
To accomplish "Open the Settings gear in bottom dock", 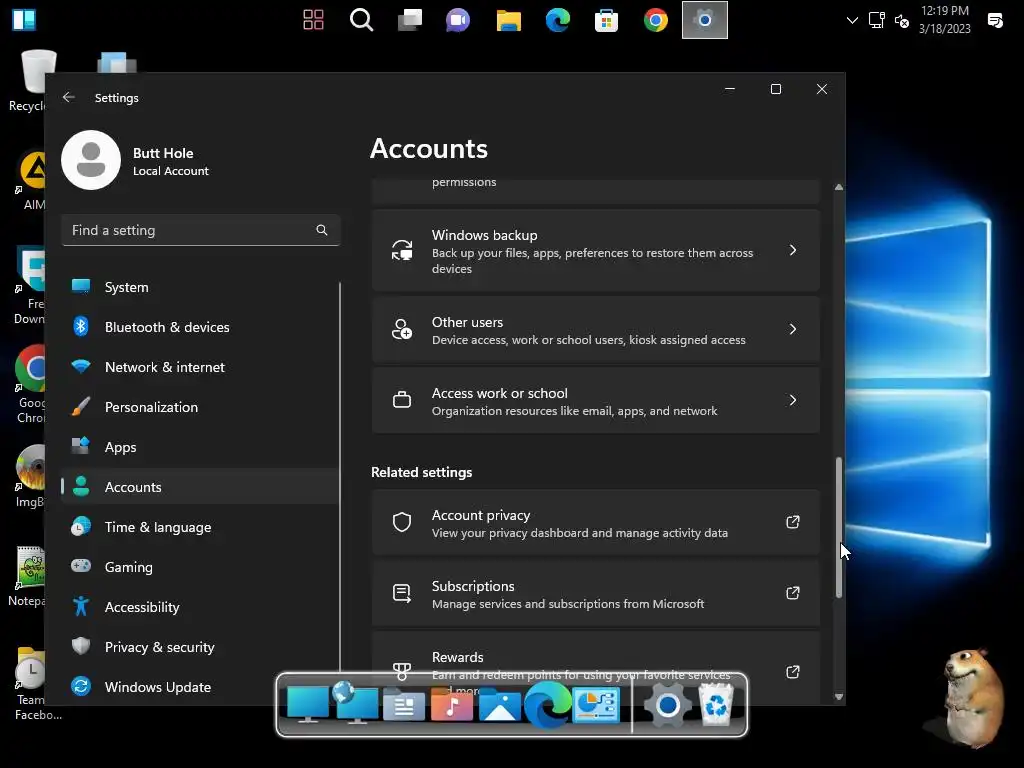I will [x=667, y=705].
